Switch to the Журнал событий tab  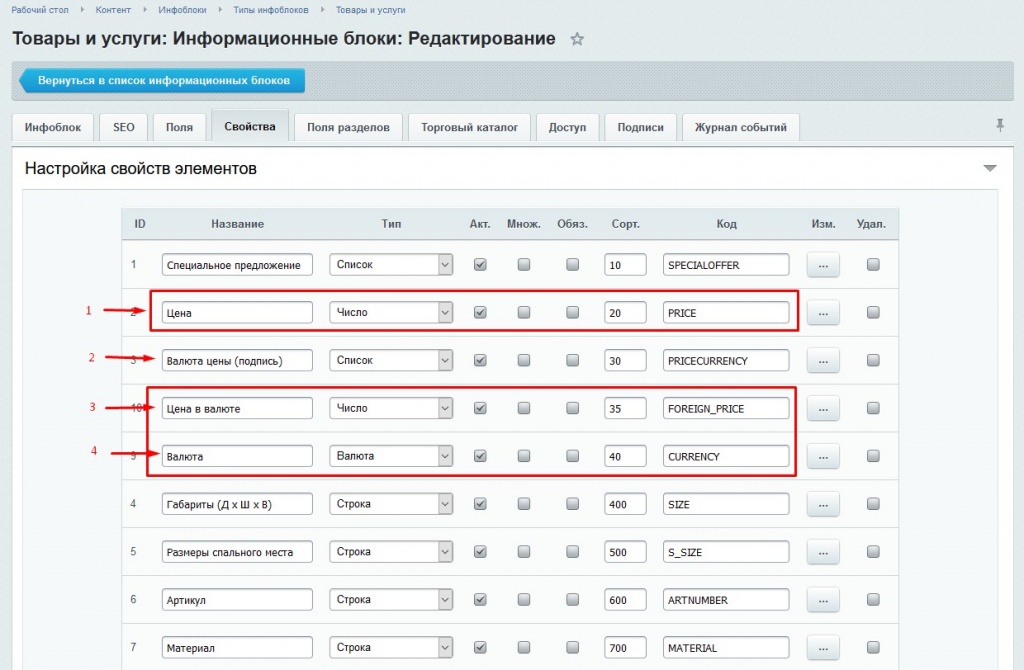click(x=741, y=127)
